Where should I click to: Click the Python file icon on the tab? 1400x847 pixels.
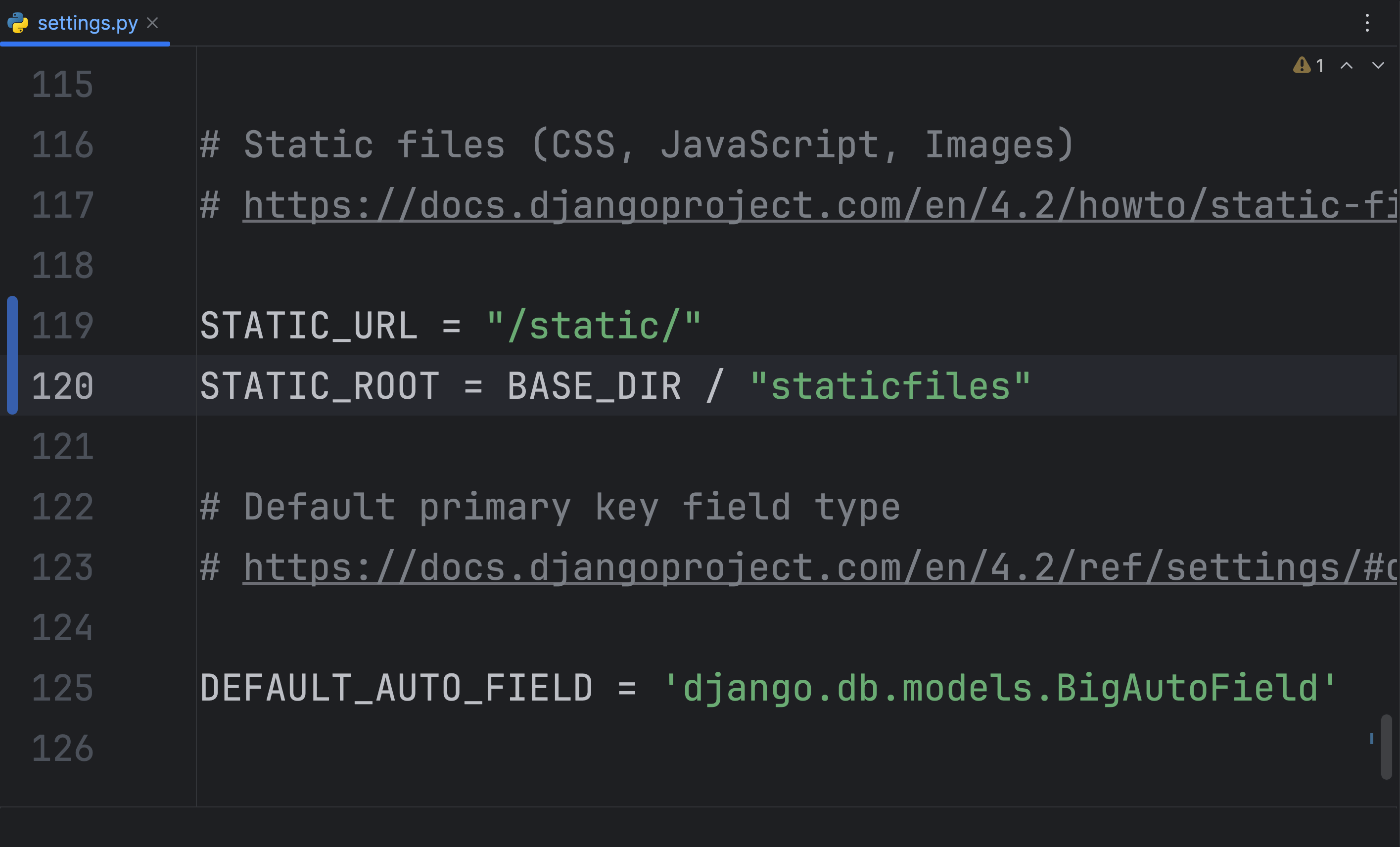(18, 23)
